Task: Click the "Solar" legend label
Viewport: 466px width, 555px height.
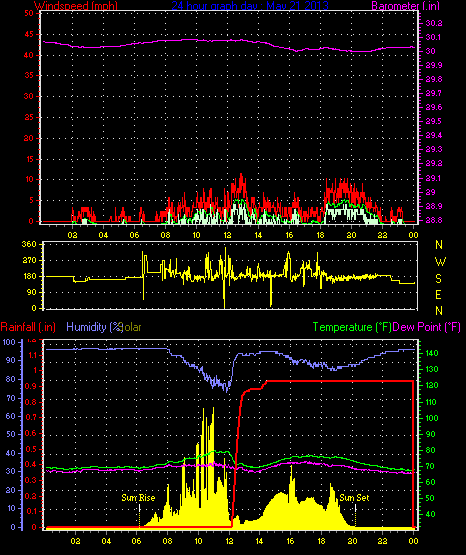Action: 131,327
